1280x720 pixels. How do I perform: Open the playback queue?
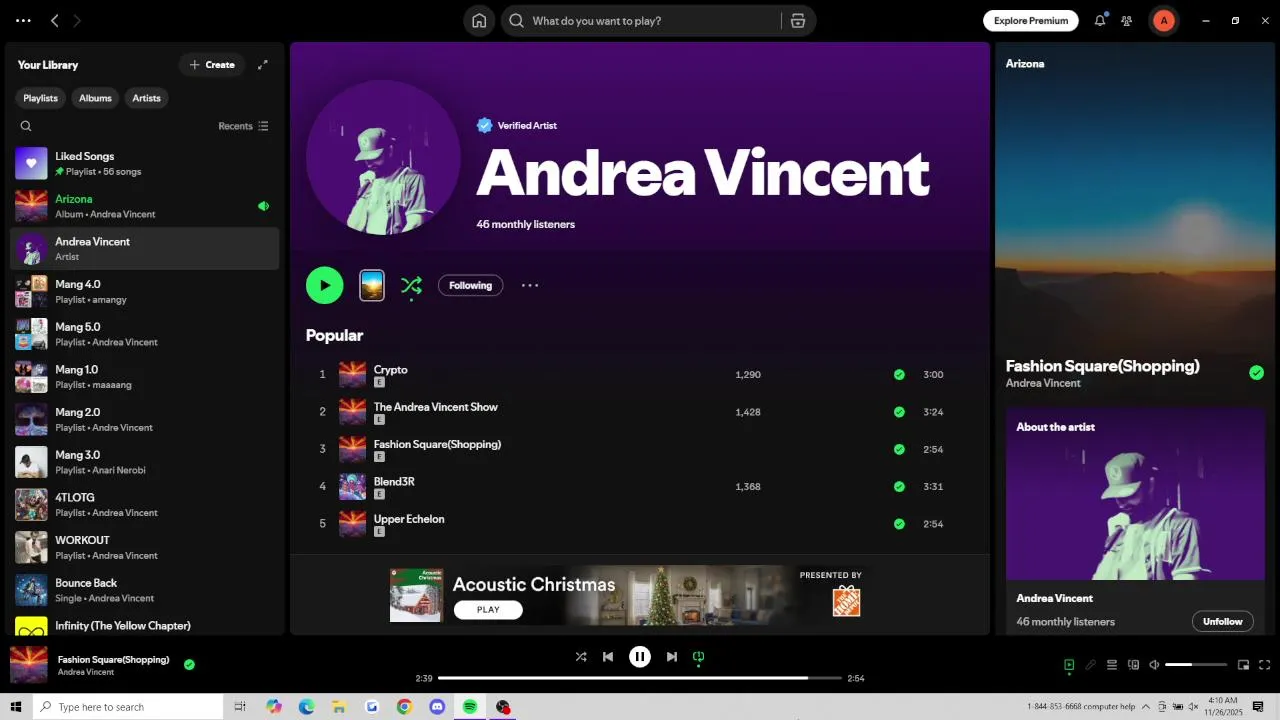(1112, 665)
